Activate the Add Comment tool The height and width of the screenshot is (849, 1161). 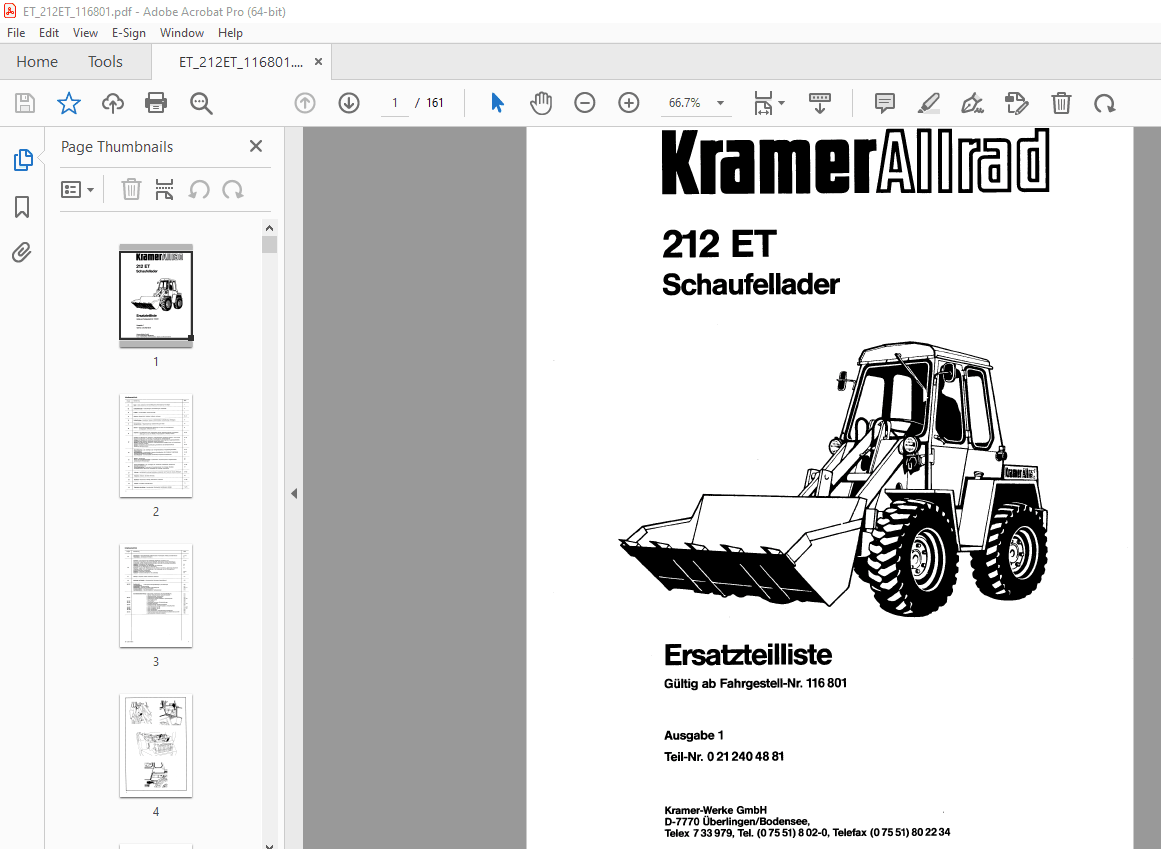click(884, 103)
